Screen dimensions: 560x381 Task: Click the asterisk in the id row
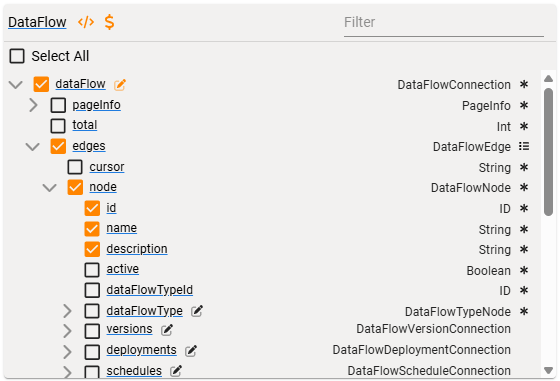524,208
